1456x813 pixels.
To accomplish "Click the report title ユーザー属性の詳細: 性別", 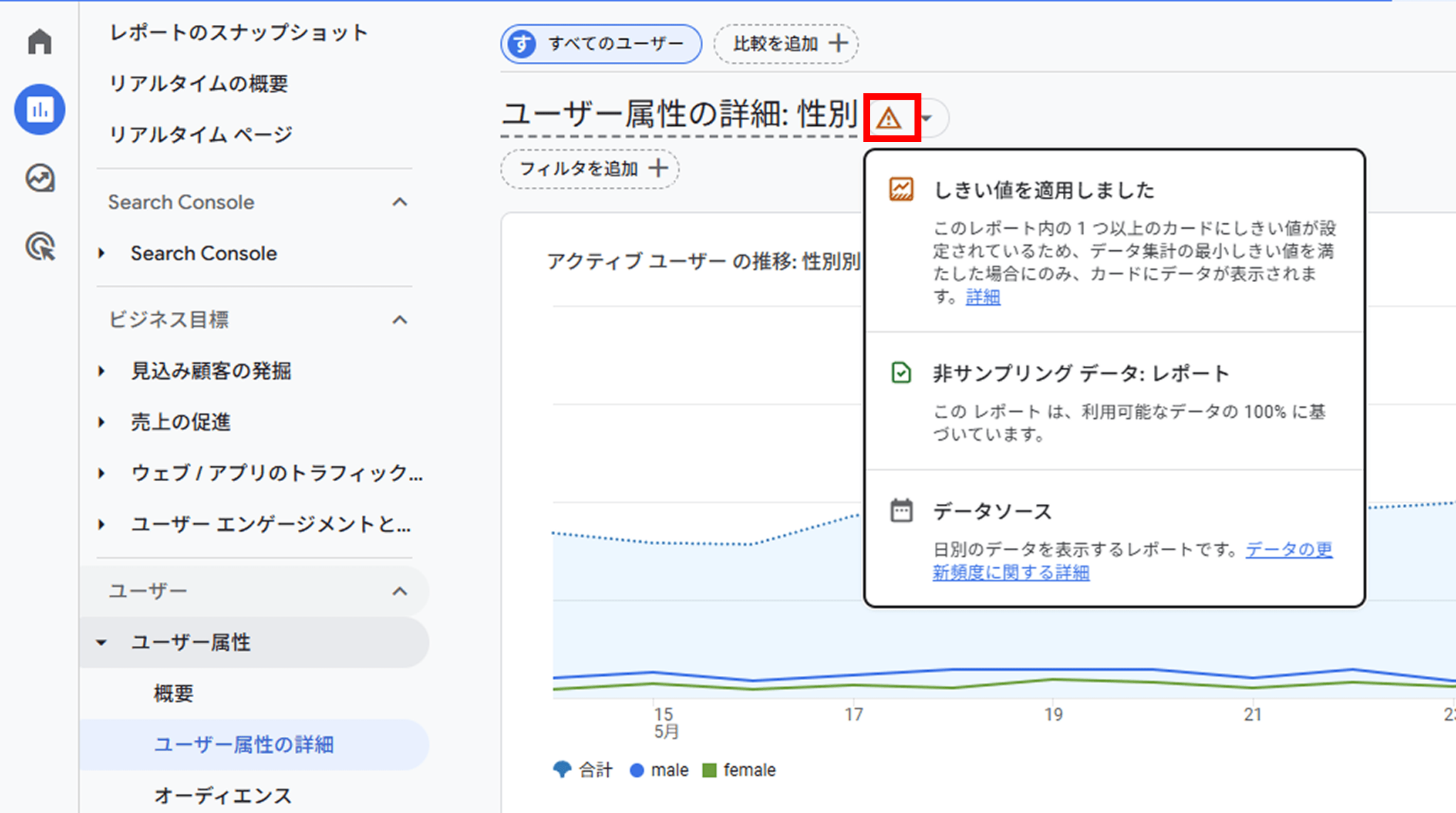I will pyautogui.click(x=679, y=114).
